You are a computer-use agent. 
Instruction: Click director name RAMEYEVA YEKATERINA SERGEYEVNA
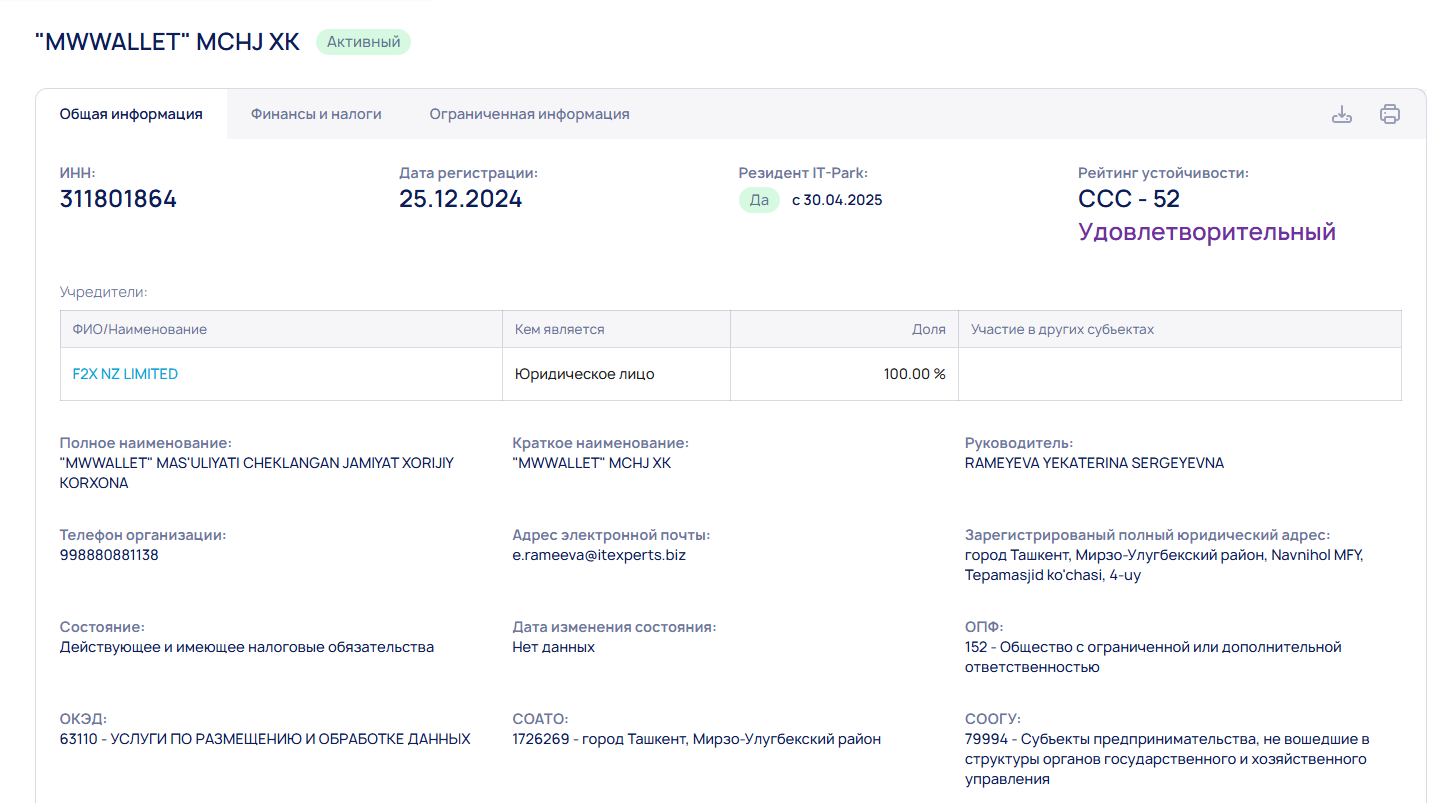[x=1094, y=463]
